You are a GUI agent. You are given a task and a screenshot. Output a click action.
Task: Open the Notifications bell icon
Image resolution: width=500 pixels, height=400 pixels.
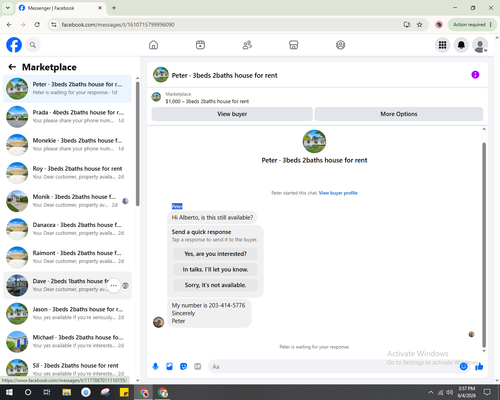[461, 45]
